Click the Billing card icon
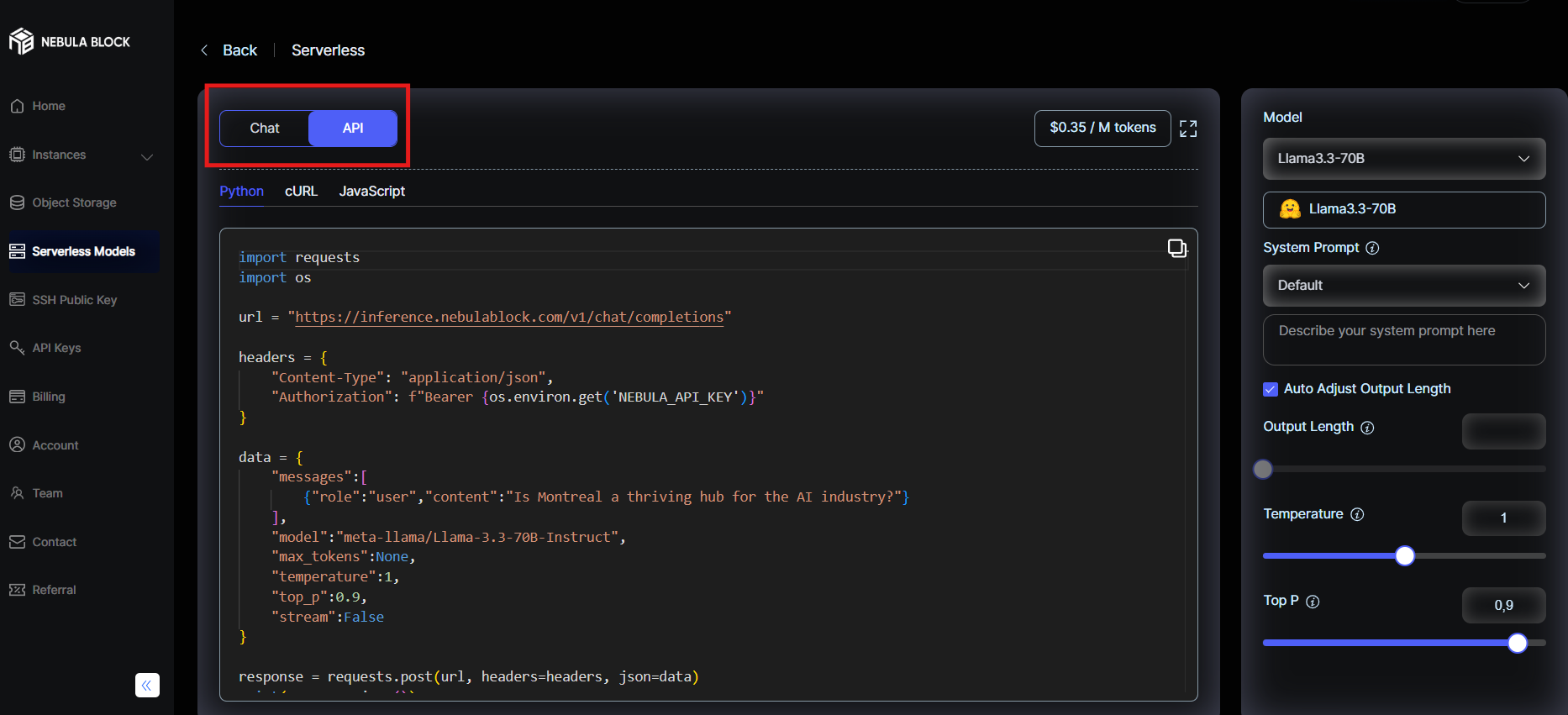Image resolution: width=1568 pixels, height=715 pixels. click(x=17, y=397)
